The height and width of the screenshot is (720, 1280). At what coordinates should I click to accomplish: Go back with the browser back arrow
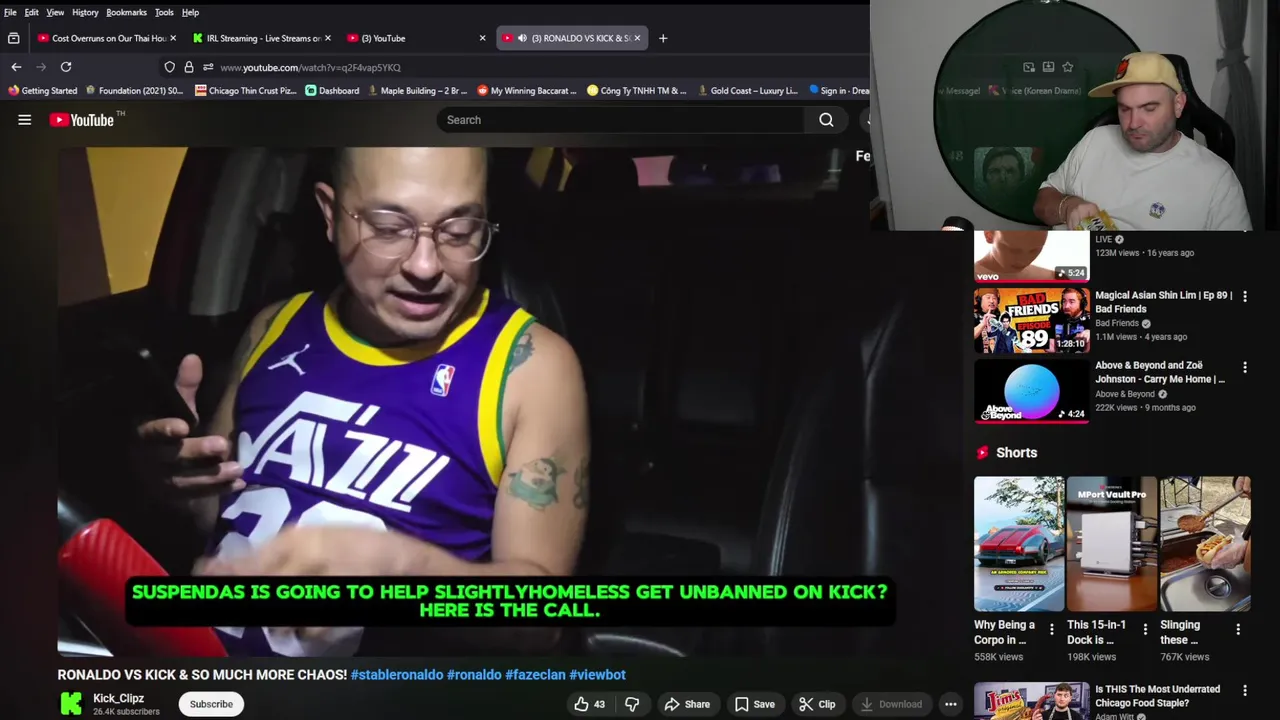coord(16,67)
